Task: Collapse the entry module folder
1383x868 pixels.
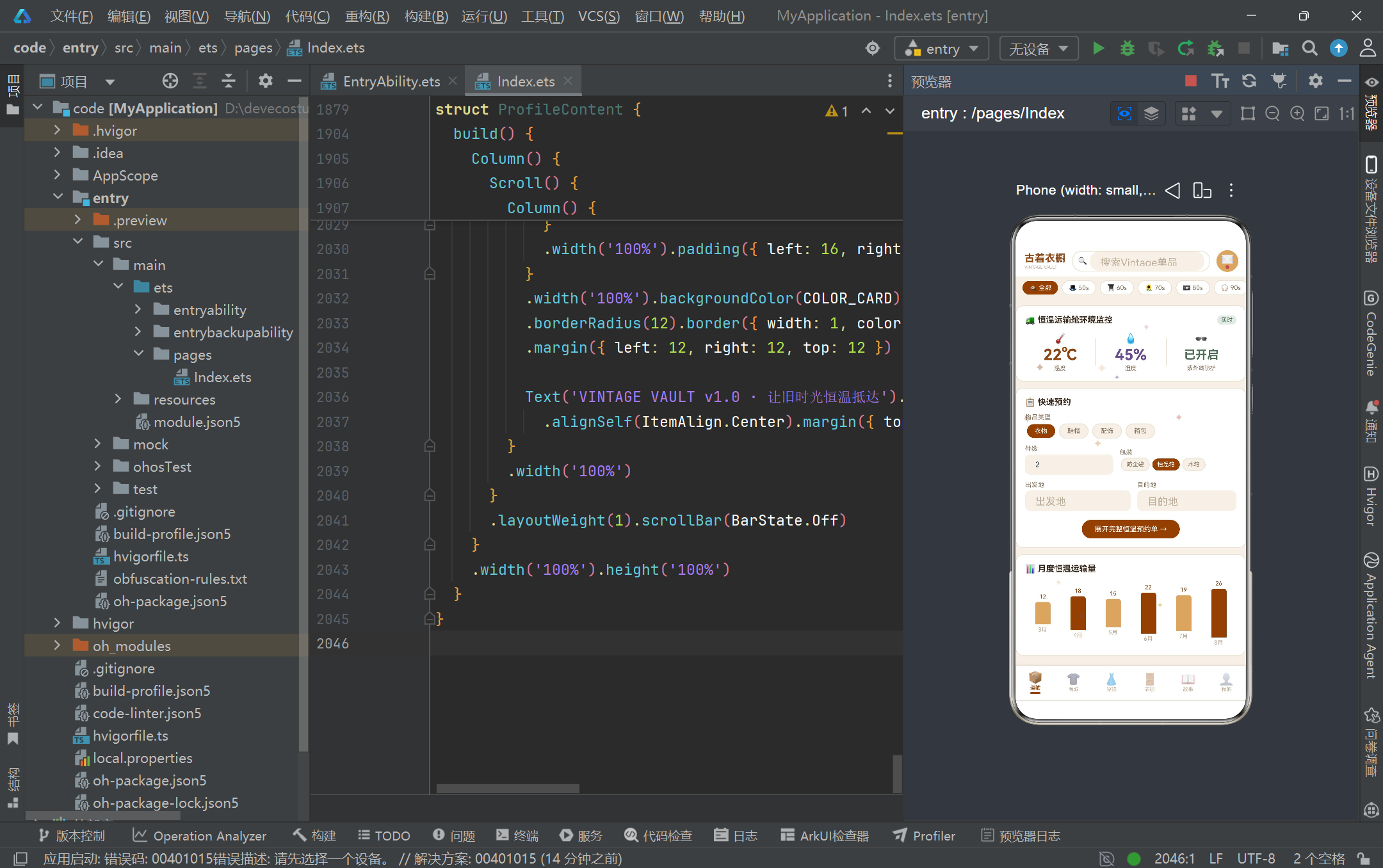Action: (x=58, y=197)
